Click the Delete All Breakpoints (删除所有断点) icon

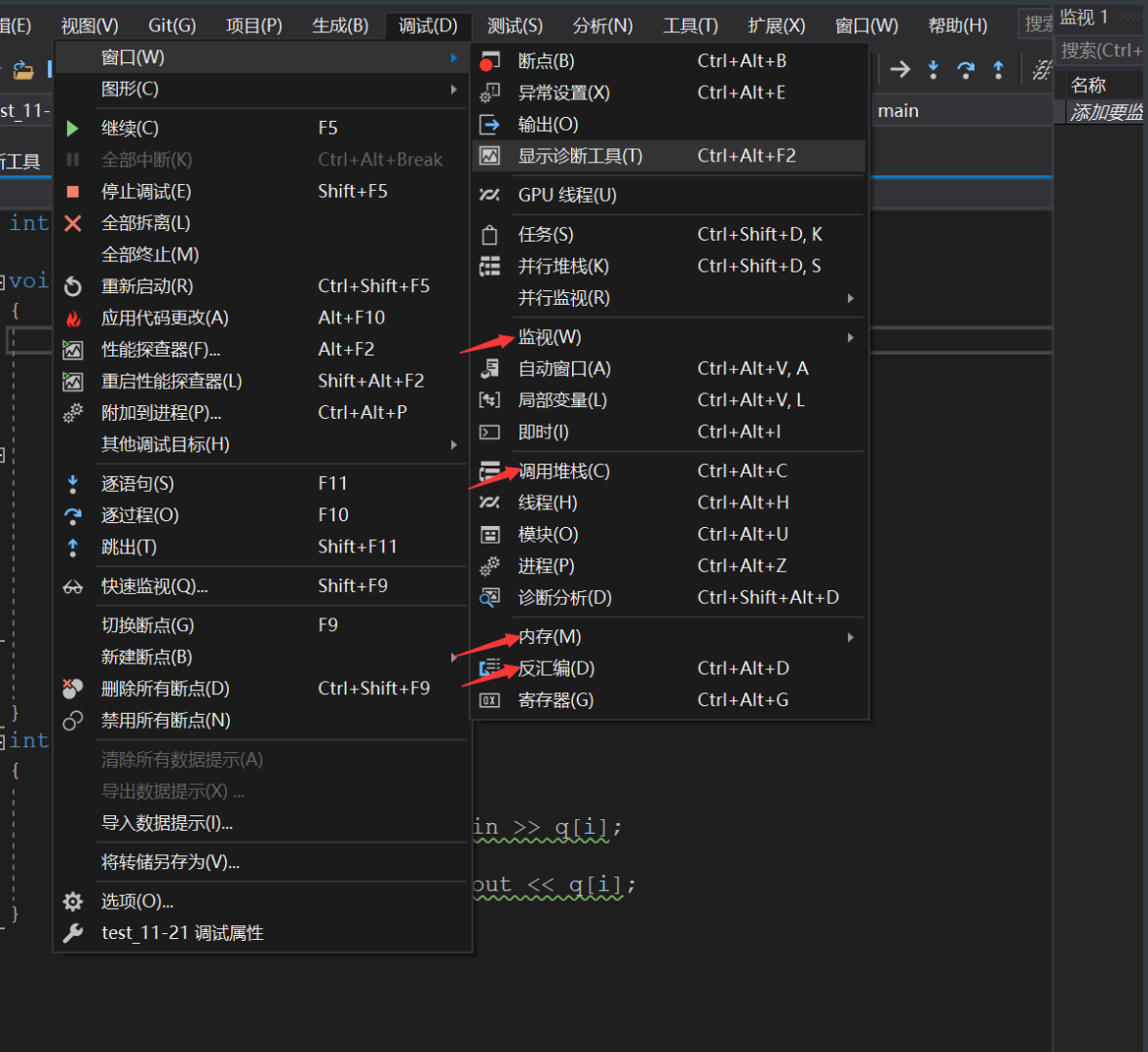coord(72,689)
